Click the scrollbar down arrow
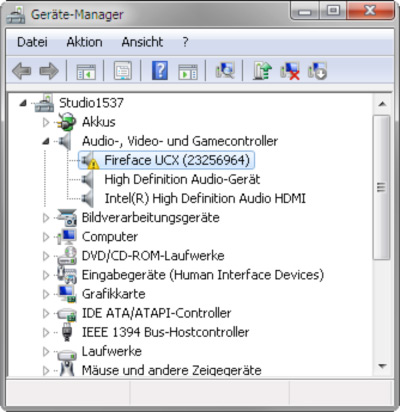 click(382, 366)
